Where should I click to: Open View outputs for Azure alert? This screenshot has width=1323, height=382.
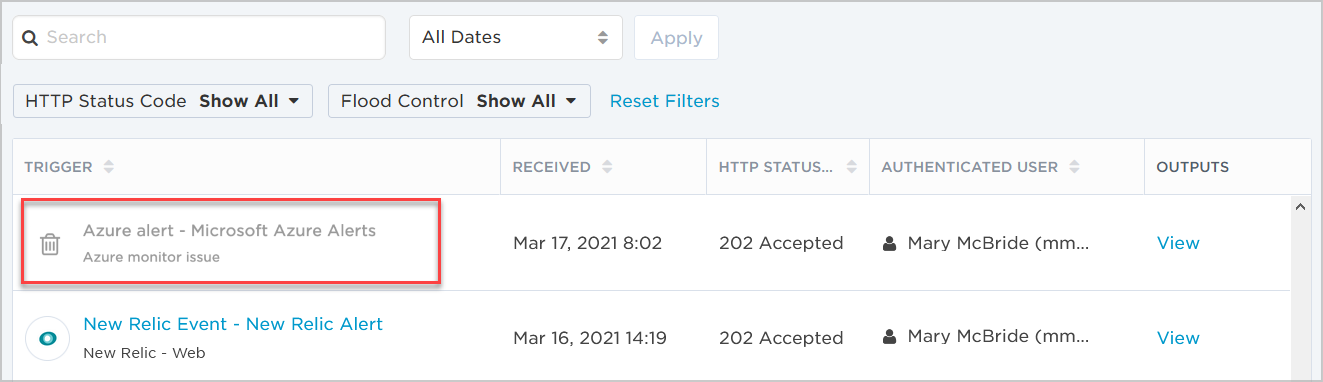pyautogui.click(x=1178, y=243)
